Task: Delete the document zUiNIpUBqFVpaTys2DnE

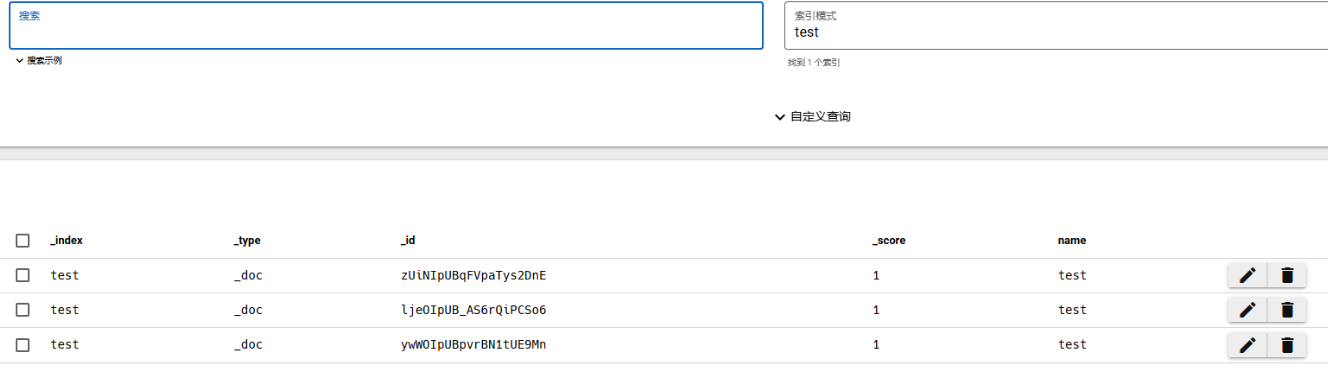Action: [x=1287, y=276]
